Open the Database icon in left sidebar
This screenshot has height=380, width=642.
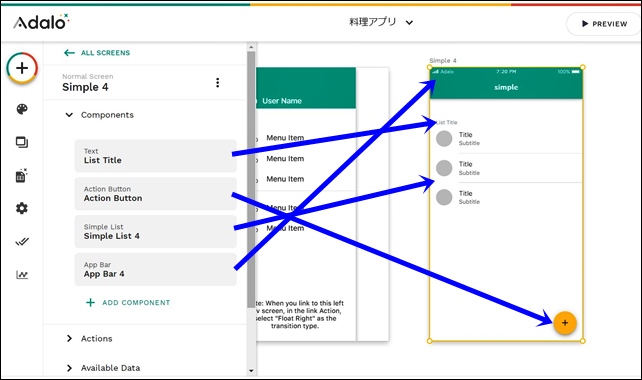[21, 175]
